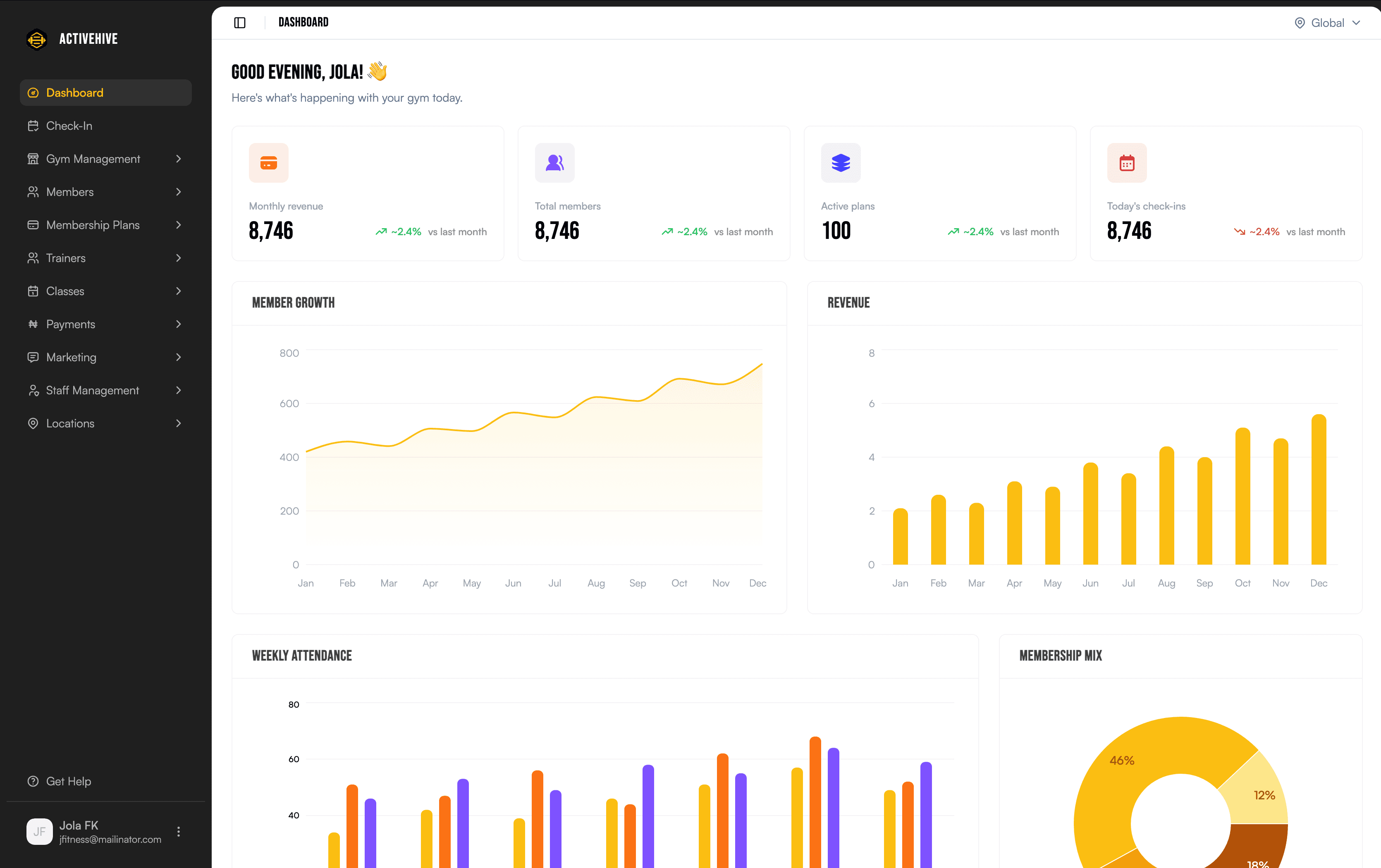Click the WEEKLY ATTENDANCE chart title

pos(302,656)
